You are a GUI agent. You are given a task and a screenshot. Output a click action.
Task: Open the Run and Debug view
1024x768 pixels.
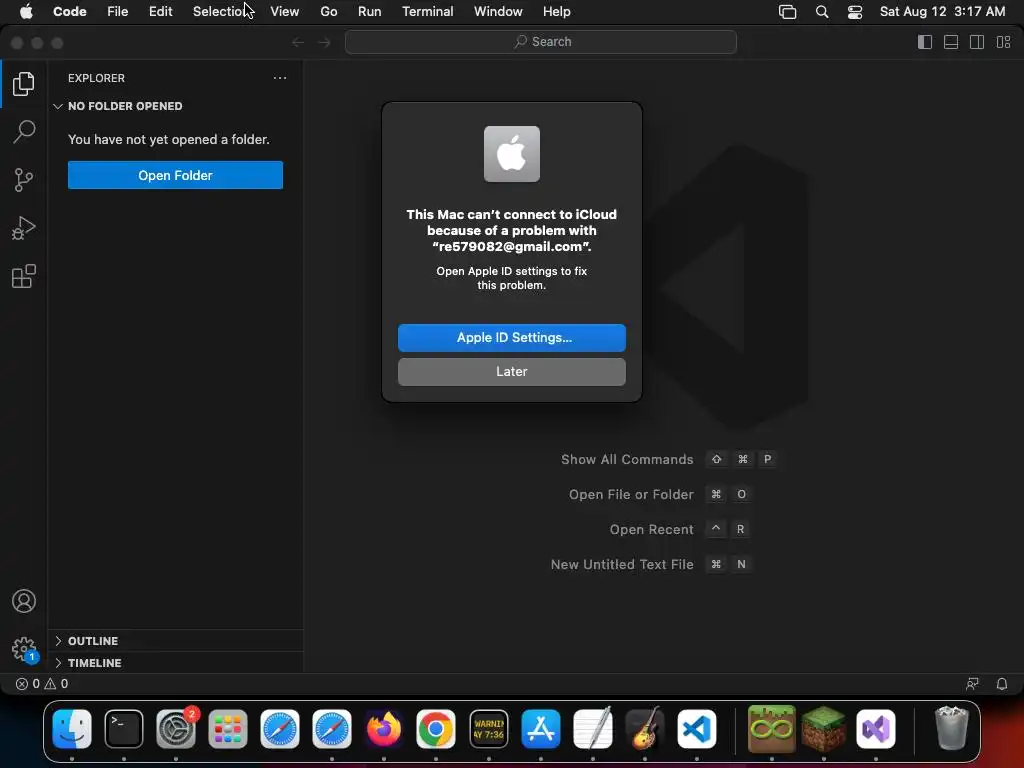pos(24,228)
